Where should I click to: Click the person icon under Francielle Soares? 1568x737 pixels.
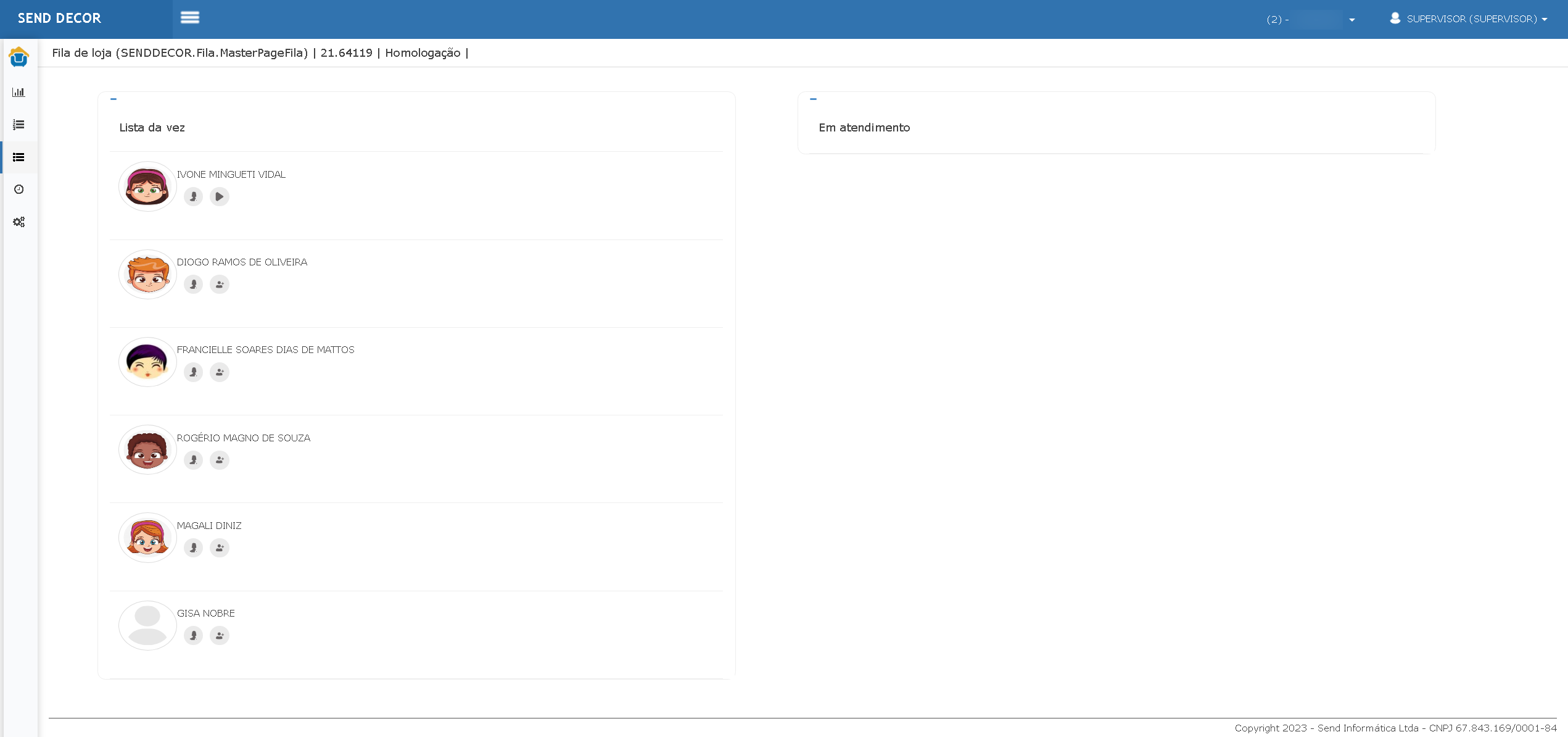pyautogui.click(x=193, y=372)
